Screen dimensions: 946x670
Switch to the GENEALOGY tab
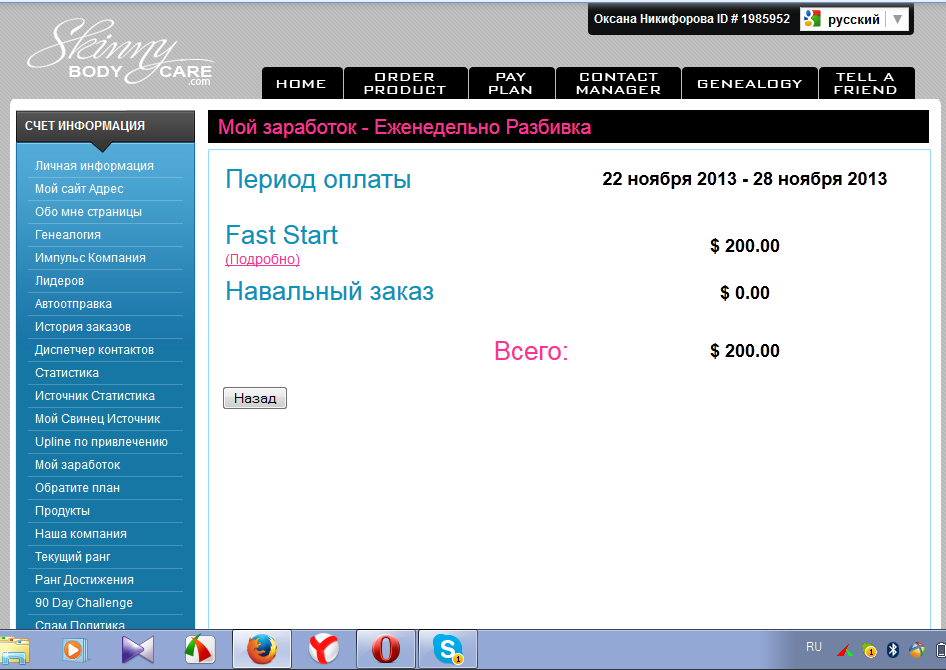749,84
